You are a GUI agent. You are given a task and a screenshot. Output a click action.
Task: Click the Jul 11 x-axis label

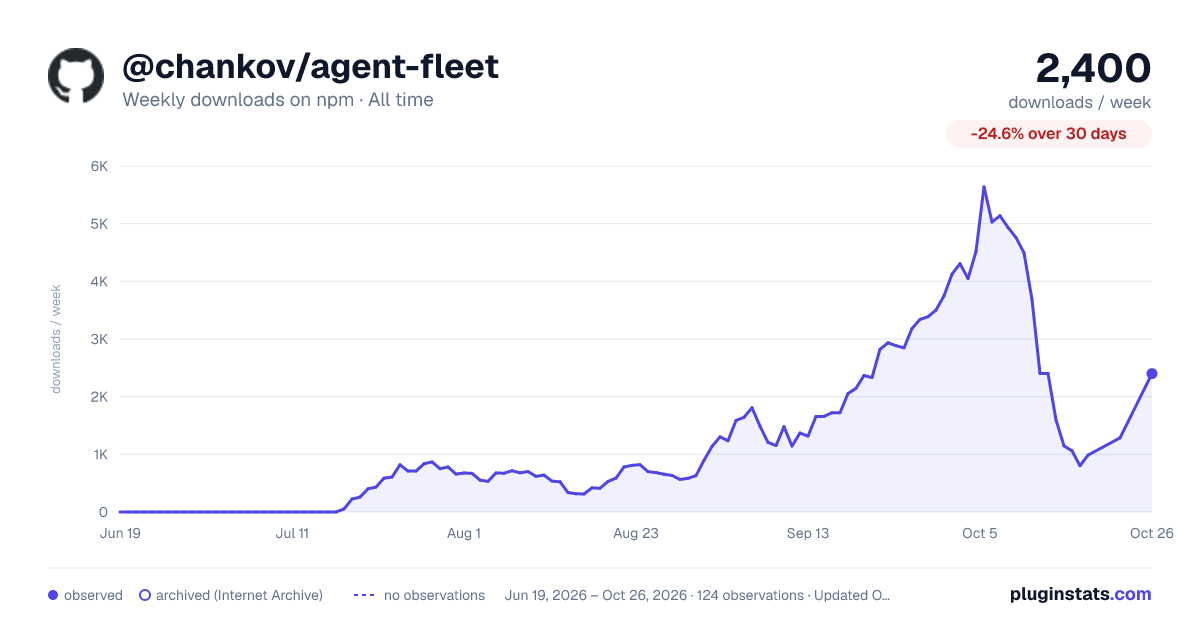pos(292,533)
